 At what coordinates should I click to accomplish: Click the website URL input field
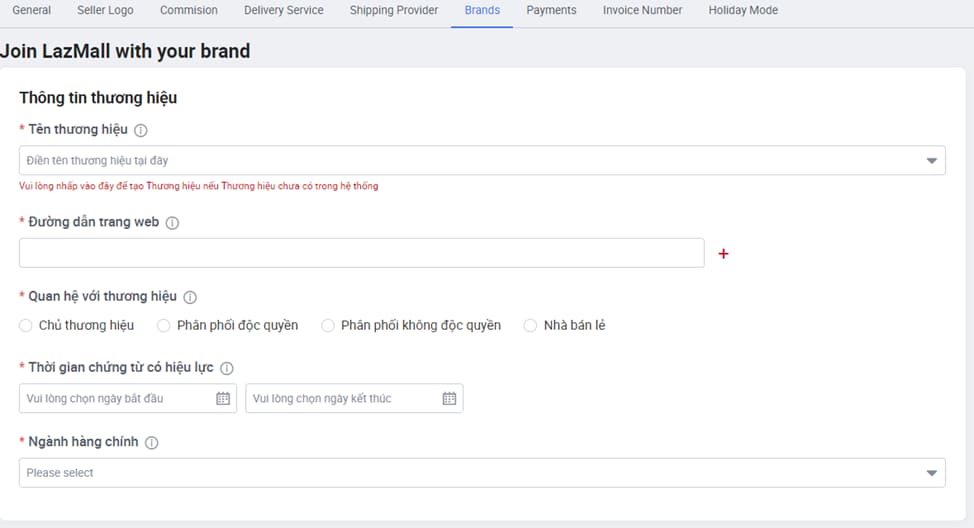click(x=361, y=254)
